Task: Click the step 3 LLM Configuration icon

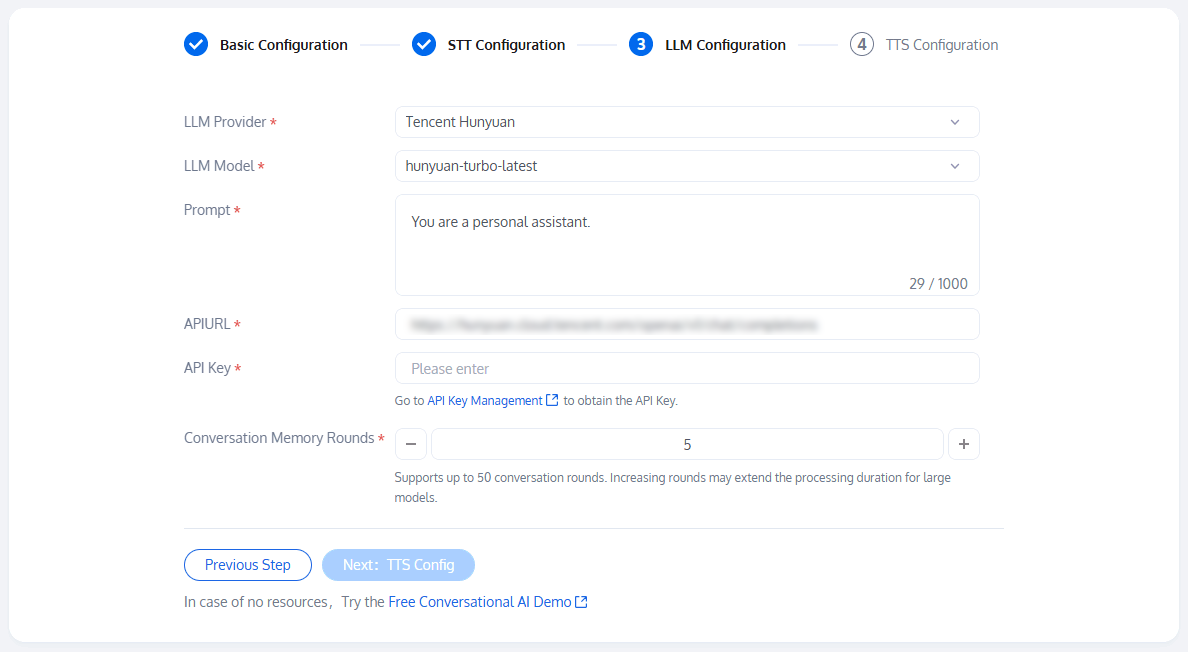Action: 641,44
